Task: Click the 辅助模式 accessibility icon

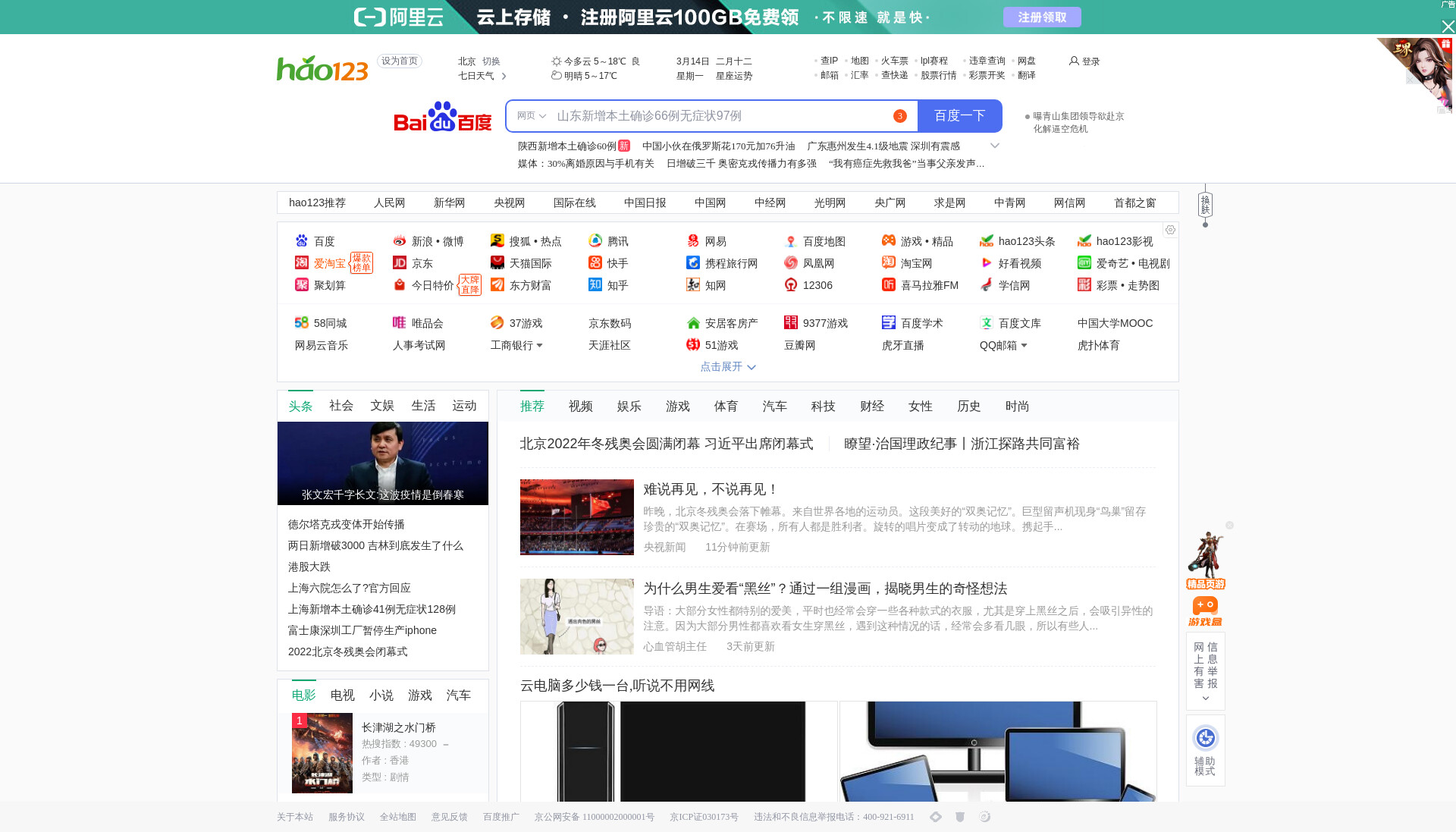Action: (1205, 738)
